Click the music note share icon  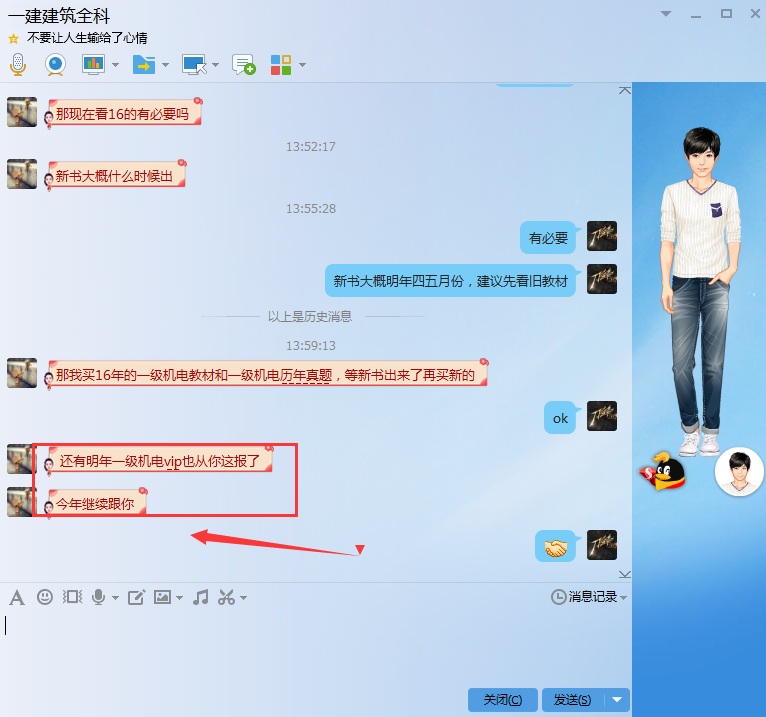pos(200,597)
